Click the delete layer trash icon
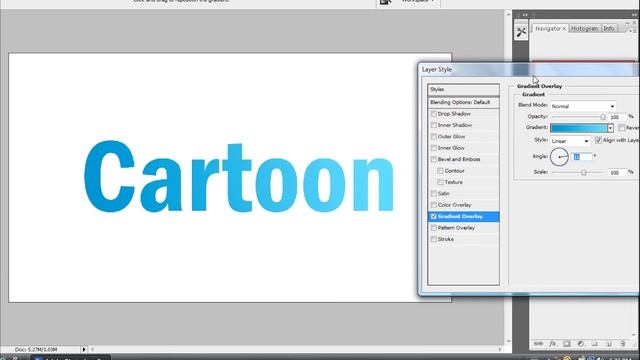 622,344
